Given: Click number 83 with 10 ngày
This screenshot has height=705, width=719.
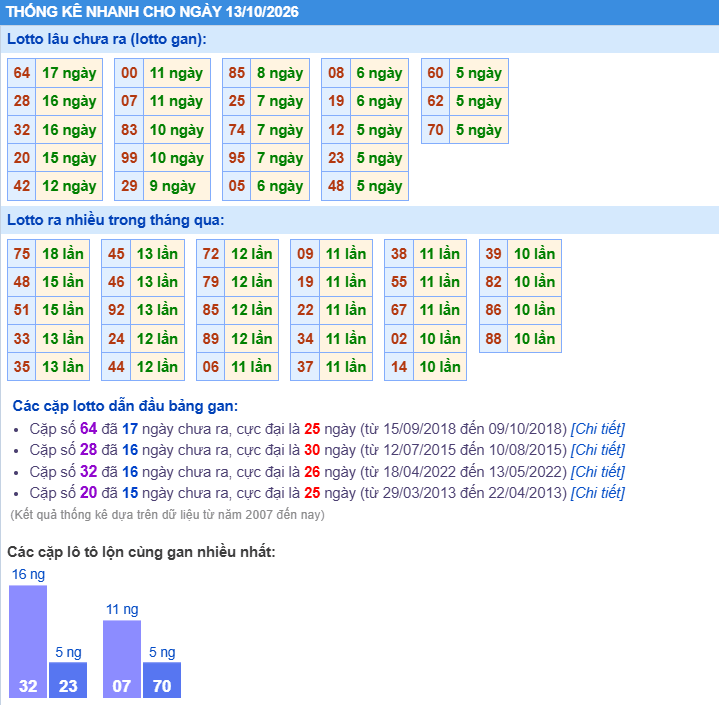Looking at the screenshot, I should [129, 130].
